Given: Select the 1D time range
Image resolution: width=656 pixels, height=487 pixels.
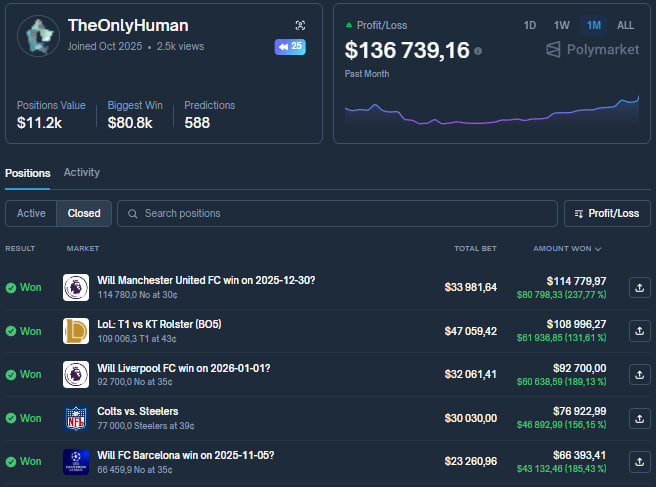Looking at the screenshot, I should click(530, 26).
